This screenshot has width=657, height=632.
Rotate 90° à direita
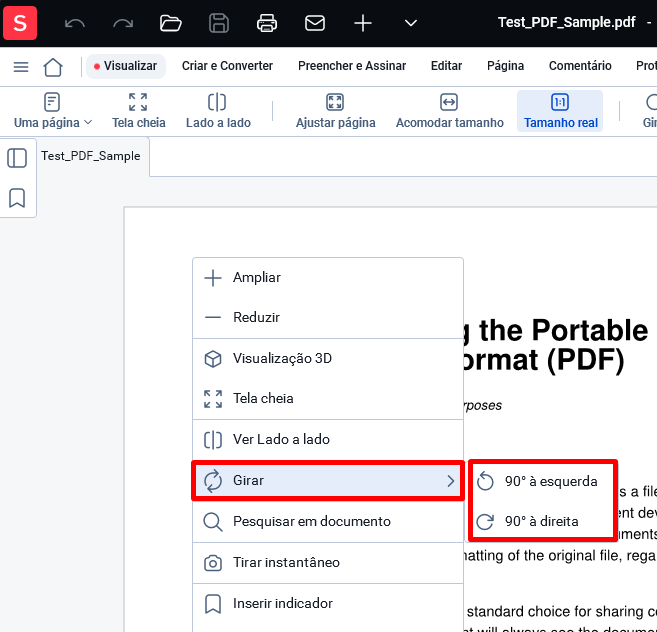[x=543, y=521]
